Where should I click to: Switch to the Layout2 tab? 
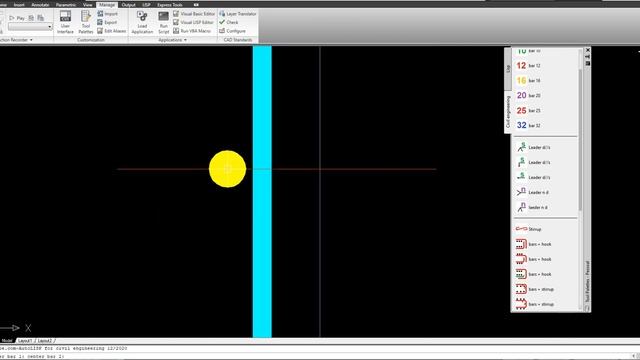pos(44,340)
